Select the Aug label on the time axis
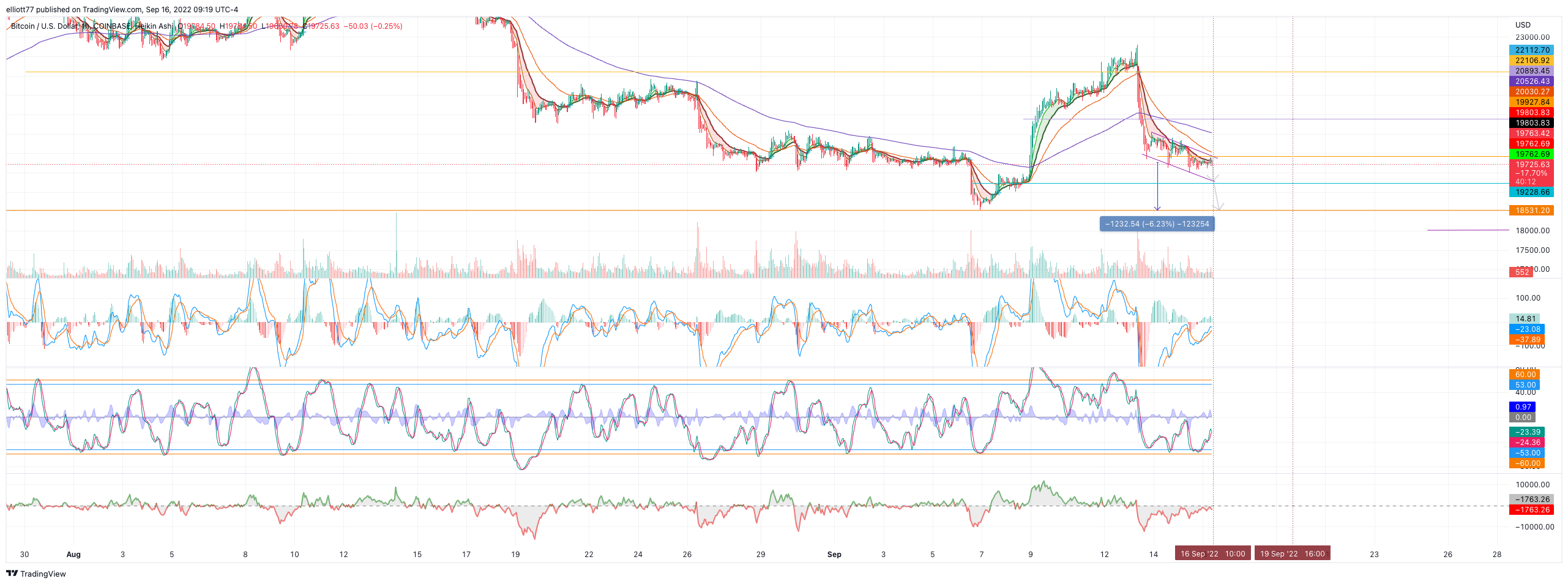The height and width of the screenshot is (584, 1568). 73,555
